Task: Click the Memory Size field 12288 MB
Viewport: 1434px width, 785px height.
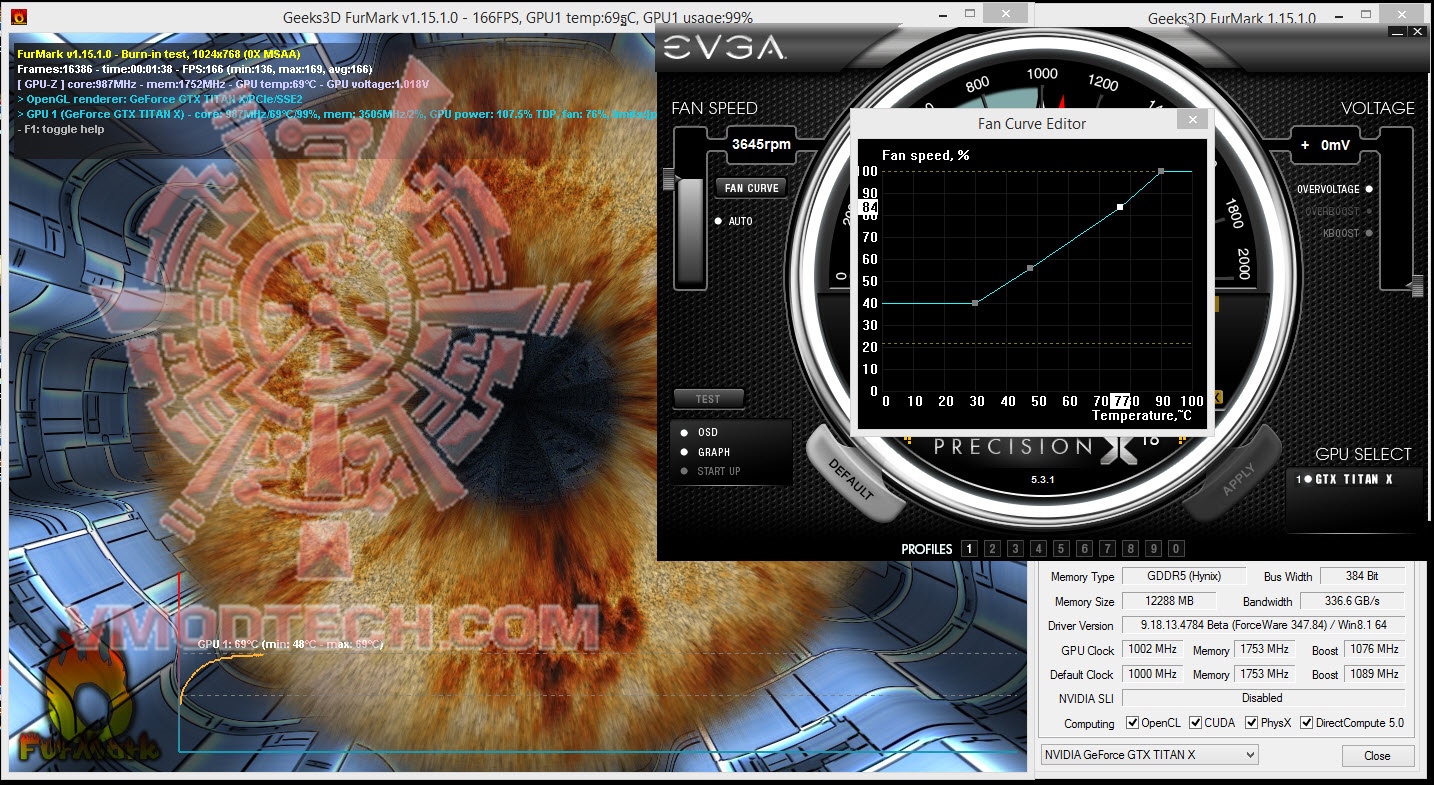Action: click(x=1169, y=602)
